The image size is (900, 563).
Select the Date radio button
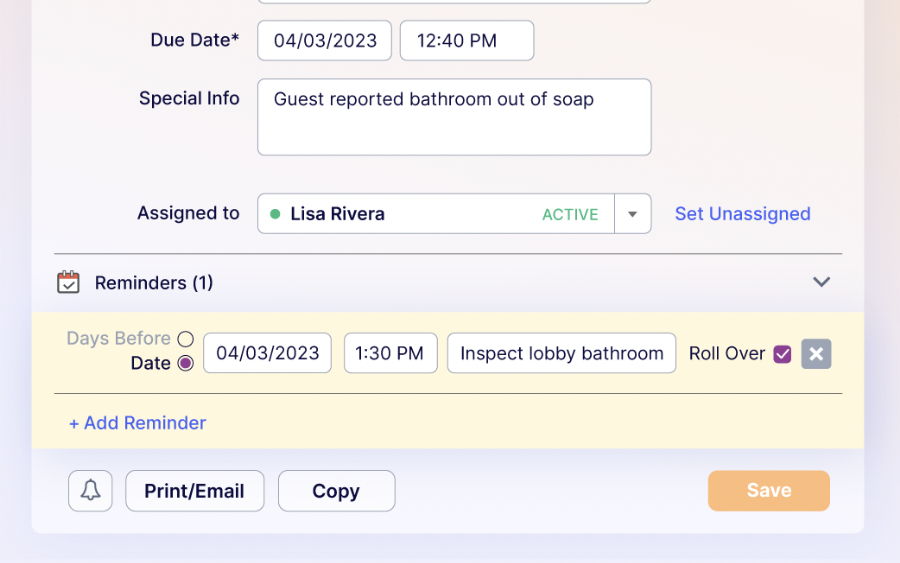(x=185, y=364)
